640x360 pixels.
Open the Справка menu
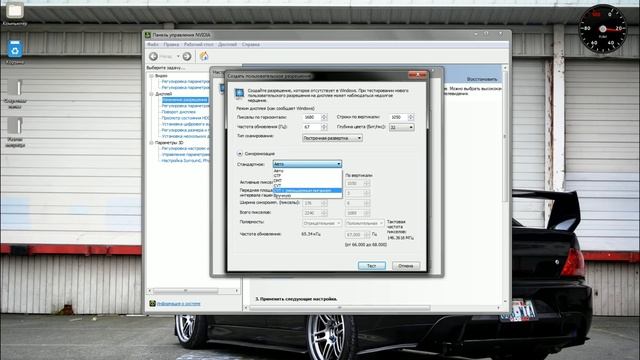click(x=251, y=44)
